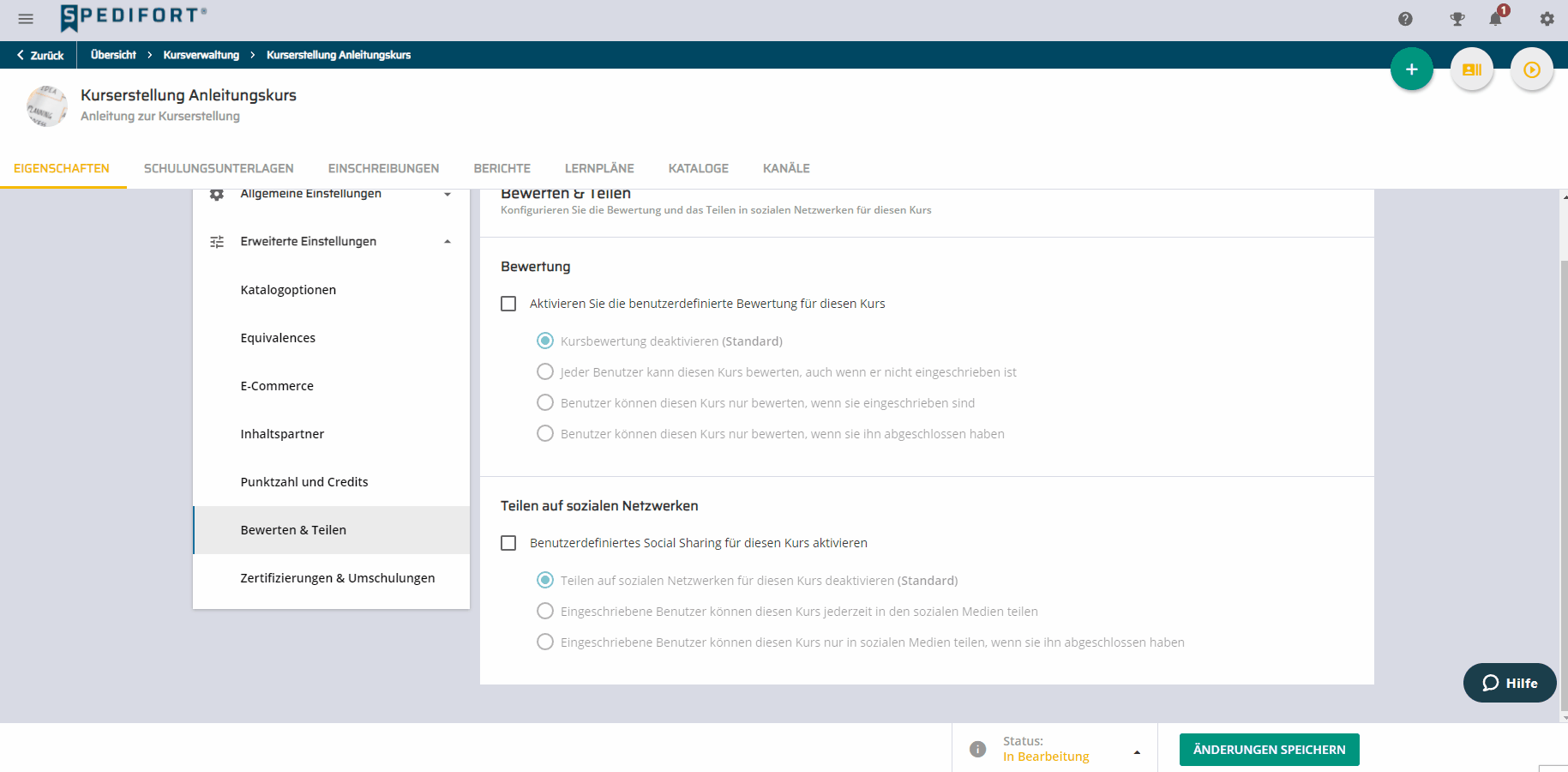This screenshot has height=772, width=1568.
Task: Open the trophy gamification icon
Action: pos(1457,19)
